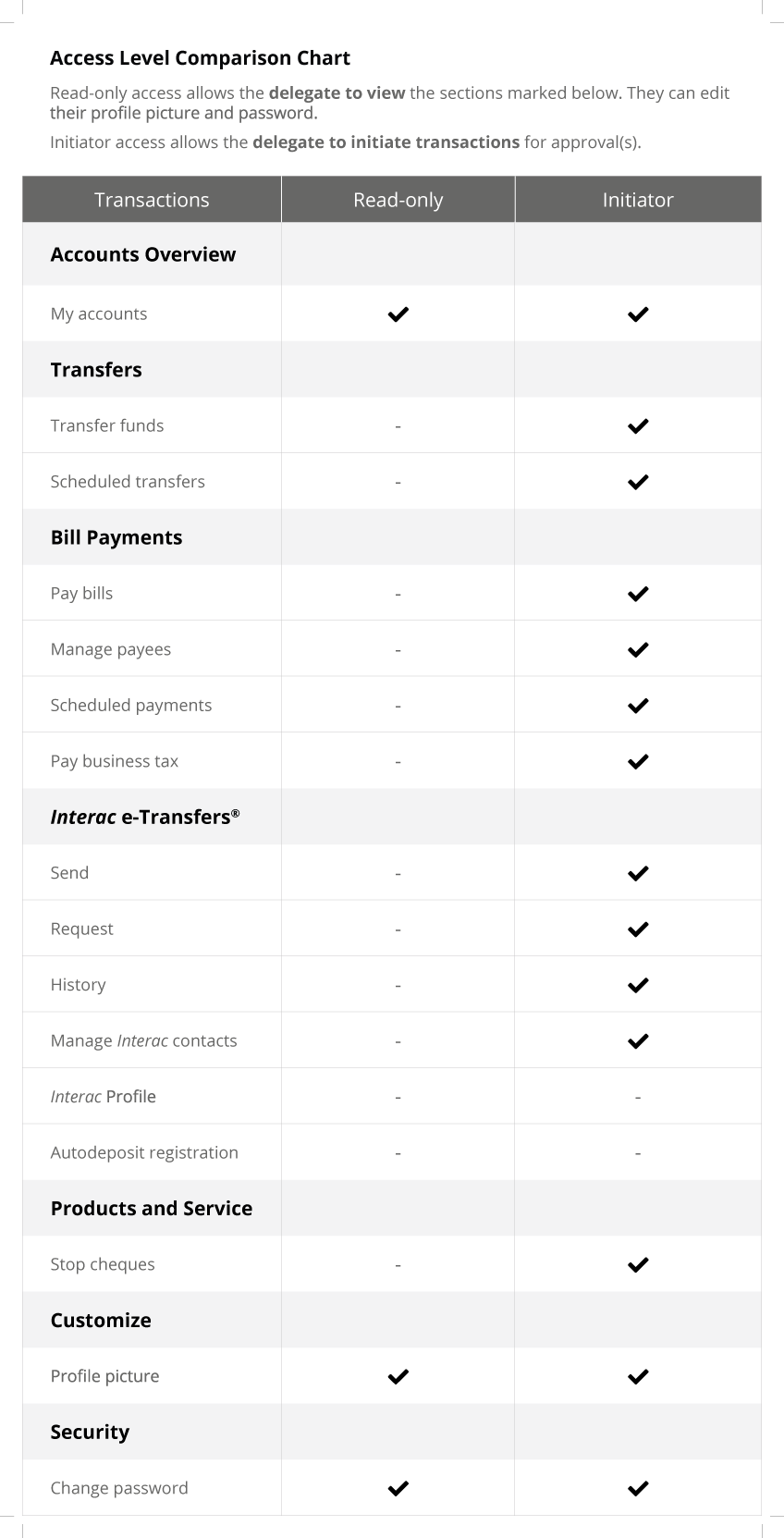Click the Initiator checkmark for Scheduled transfers
The height and width of the screenshot is (1538, 784).
pos(638,482)
